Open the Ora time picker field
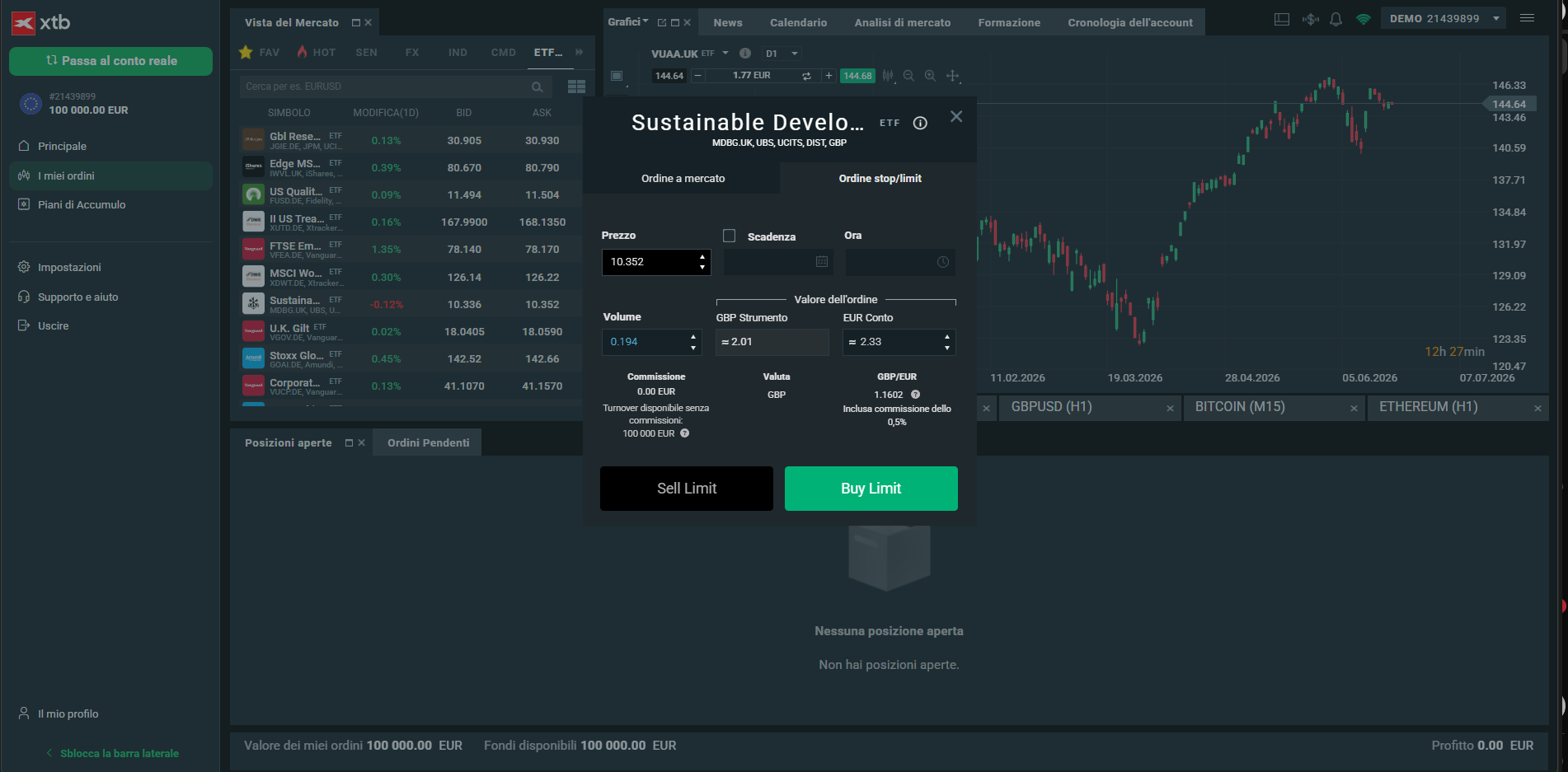Viewport: 1568px width, 772px height. 899,262
